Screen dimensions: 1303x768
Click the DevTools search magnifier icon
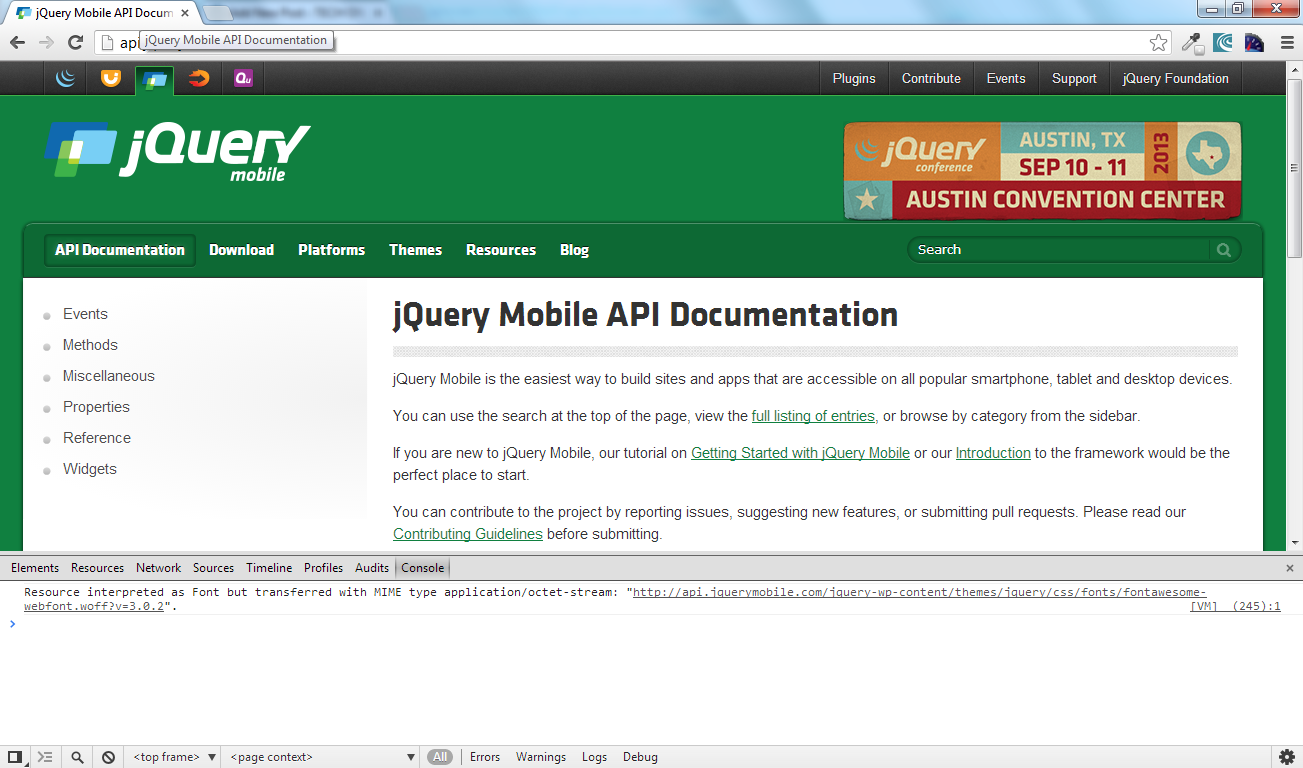click(77, 757)
